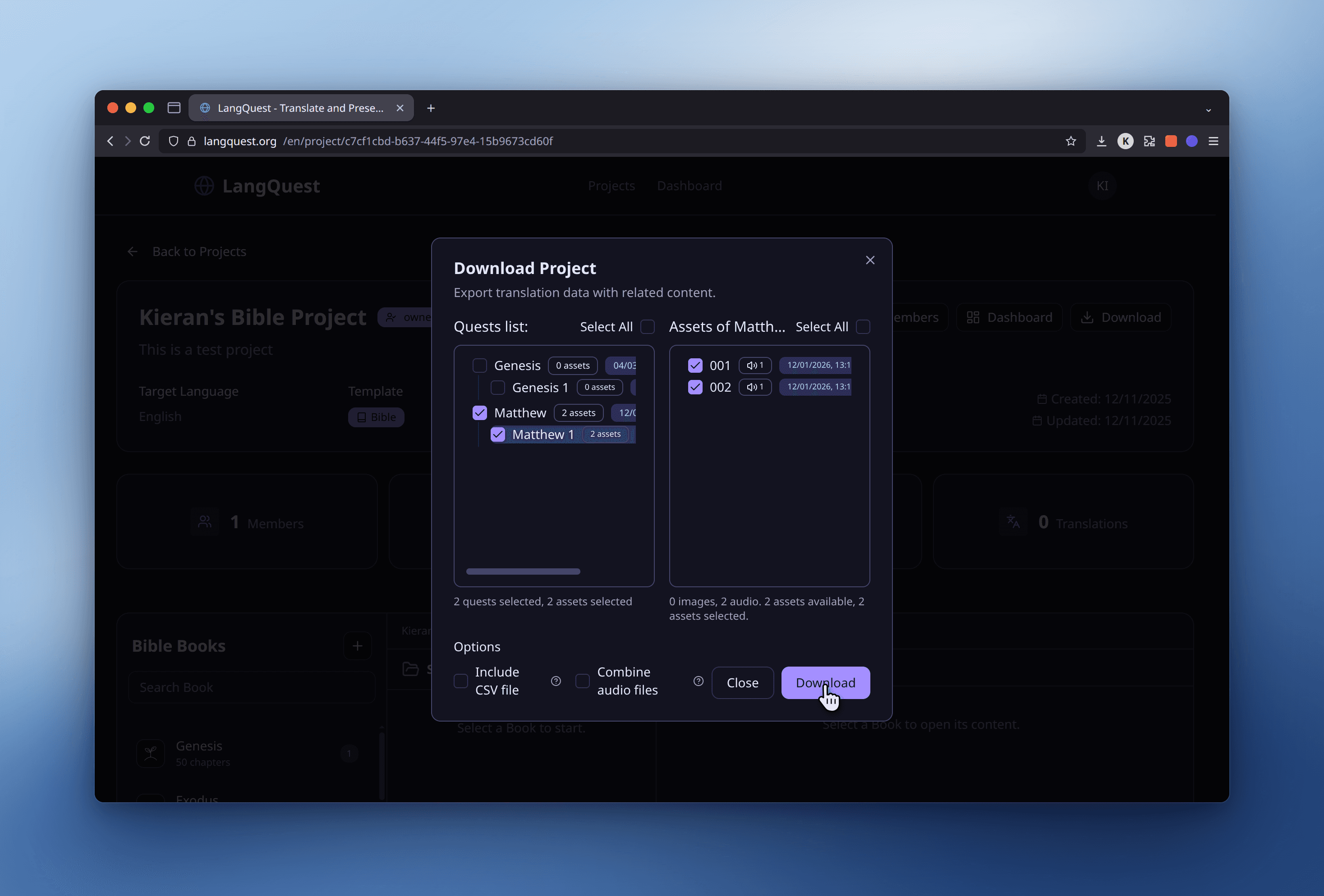Click the date badge of asset 002
Screen dimensions: 1324x896
click(x=815, y=387)
